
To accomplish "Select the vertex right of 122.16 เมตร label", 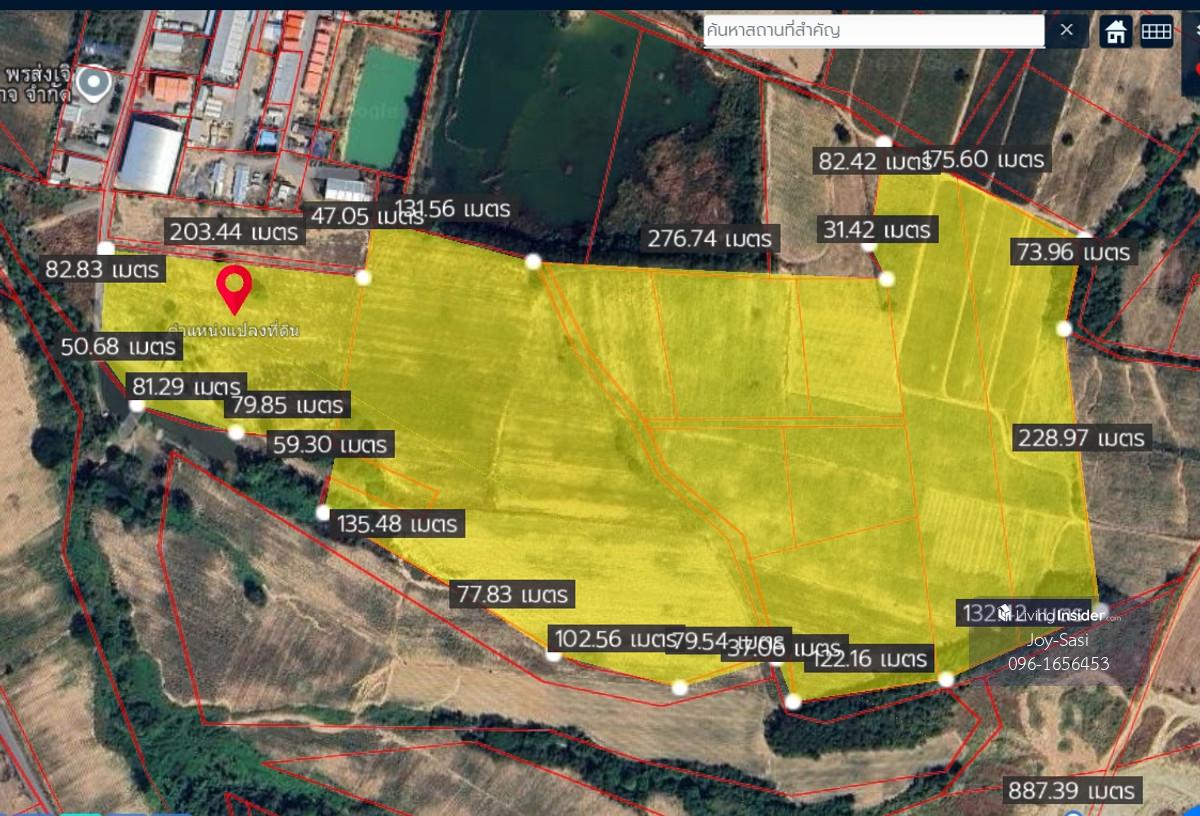I will pos(946,679).
